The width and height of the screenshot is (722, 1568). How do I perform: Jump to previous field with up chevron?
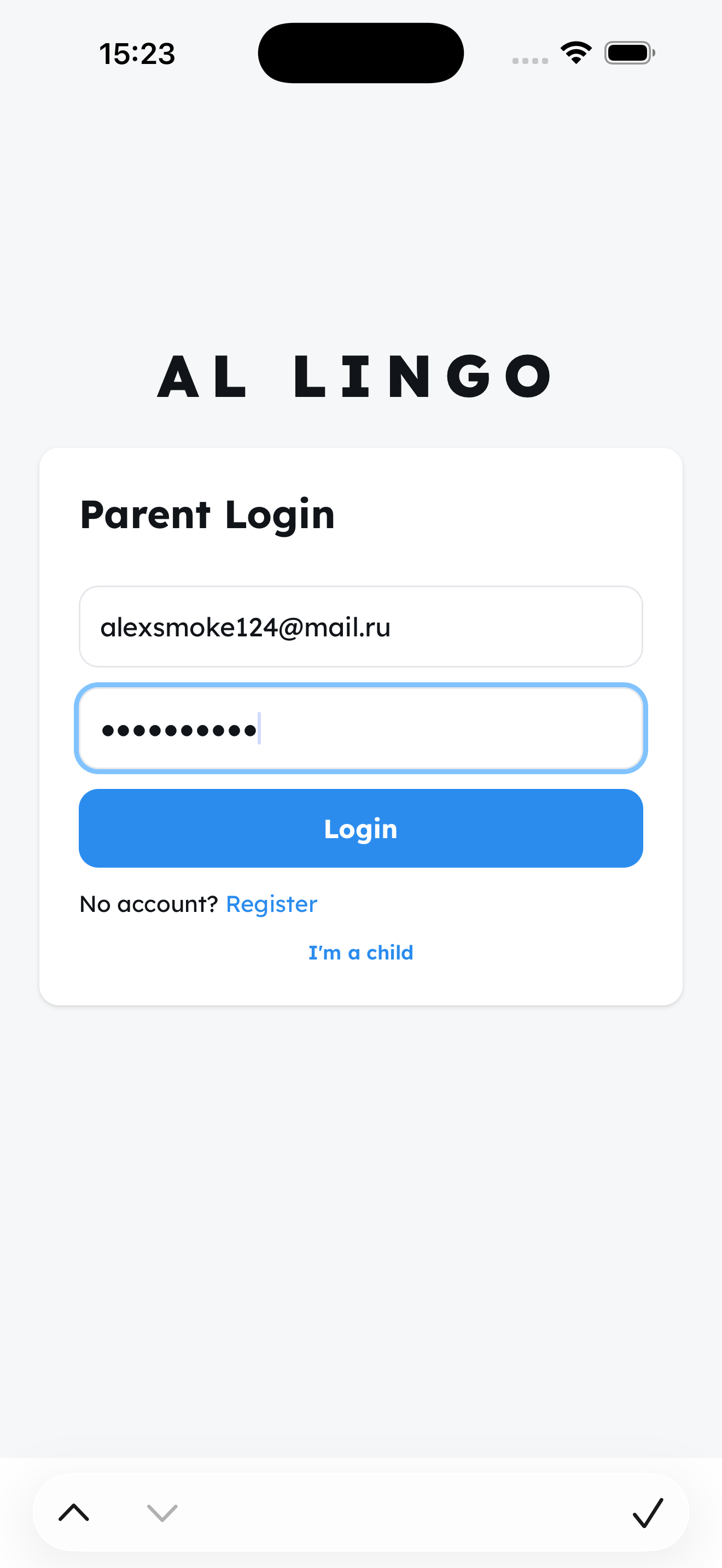pyautogui.click(x=74, y=1512)
